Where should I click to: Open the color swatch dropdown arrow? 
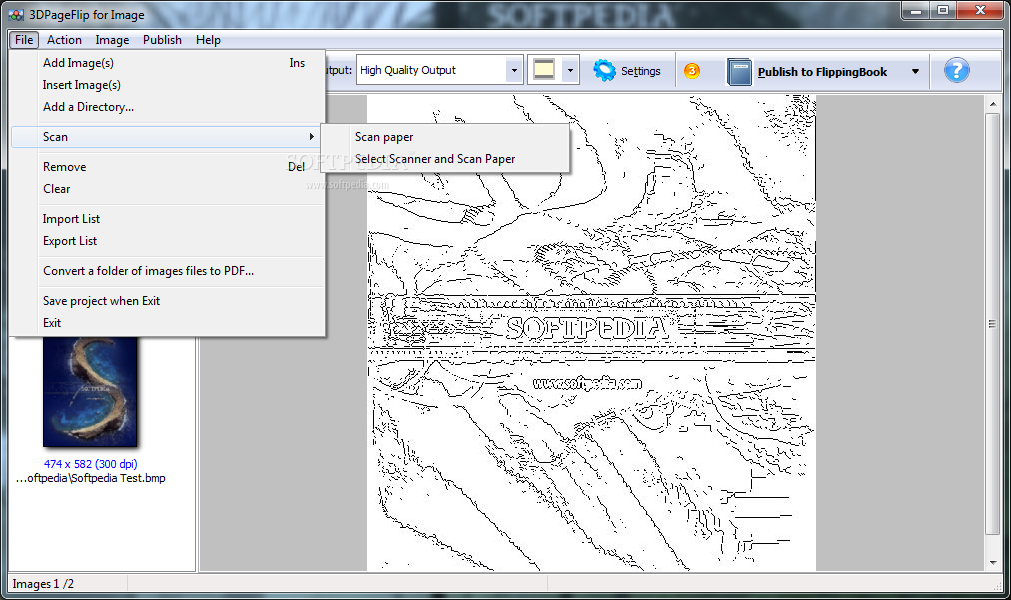pos(570,70)
